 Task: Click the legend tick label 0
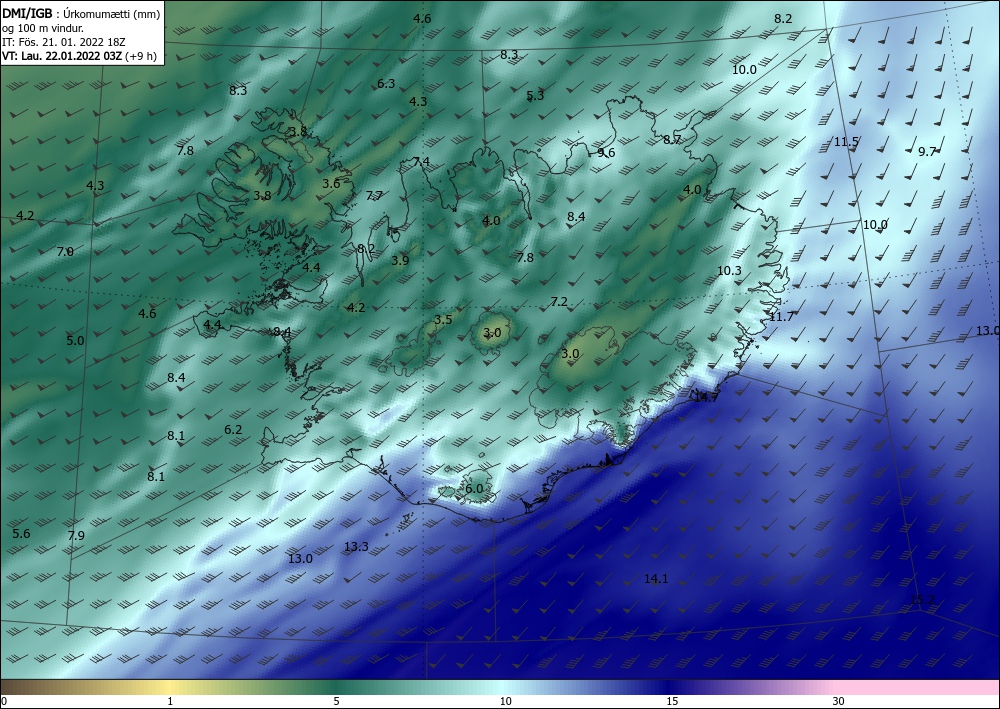pos(4,702)
